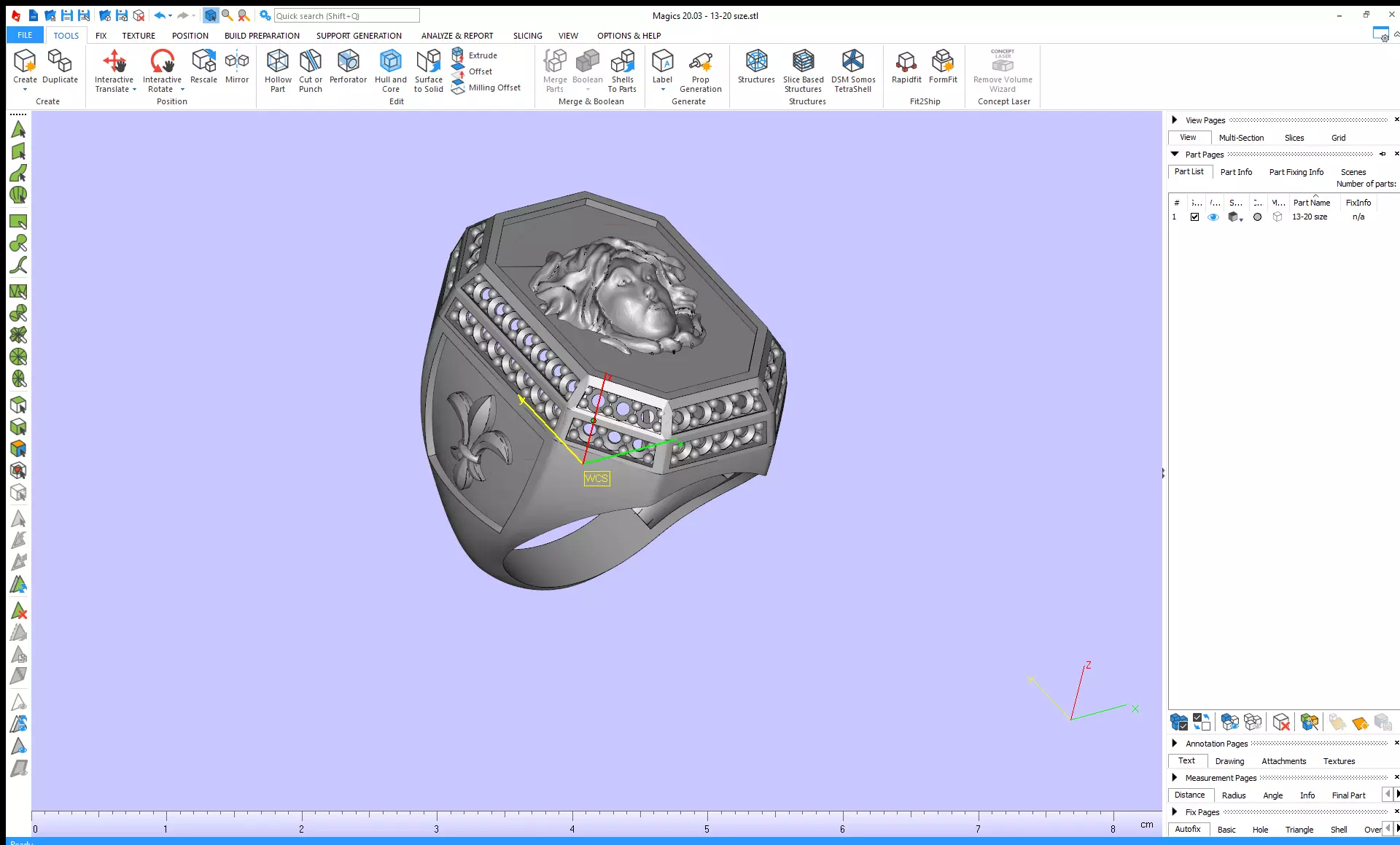Screen dimensions: 1400x845
Task: Click the Shells To Parts icon
Action: click(x=622, y=71)
